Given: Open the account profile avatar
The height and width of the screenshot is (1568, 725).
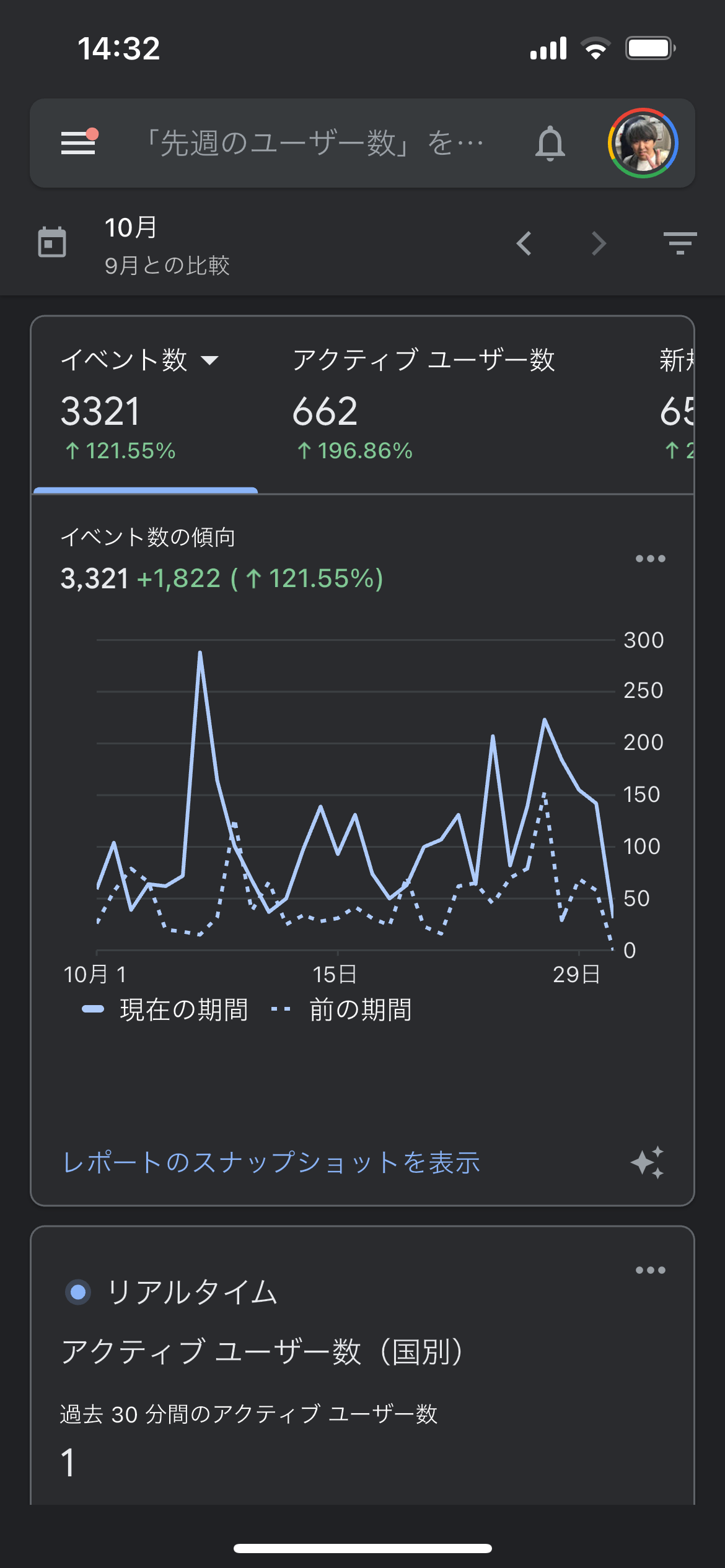Looking at the screenshot, I should pos(643,143).
